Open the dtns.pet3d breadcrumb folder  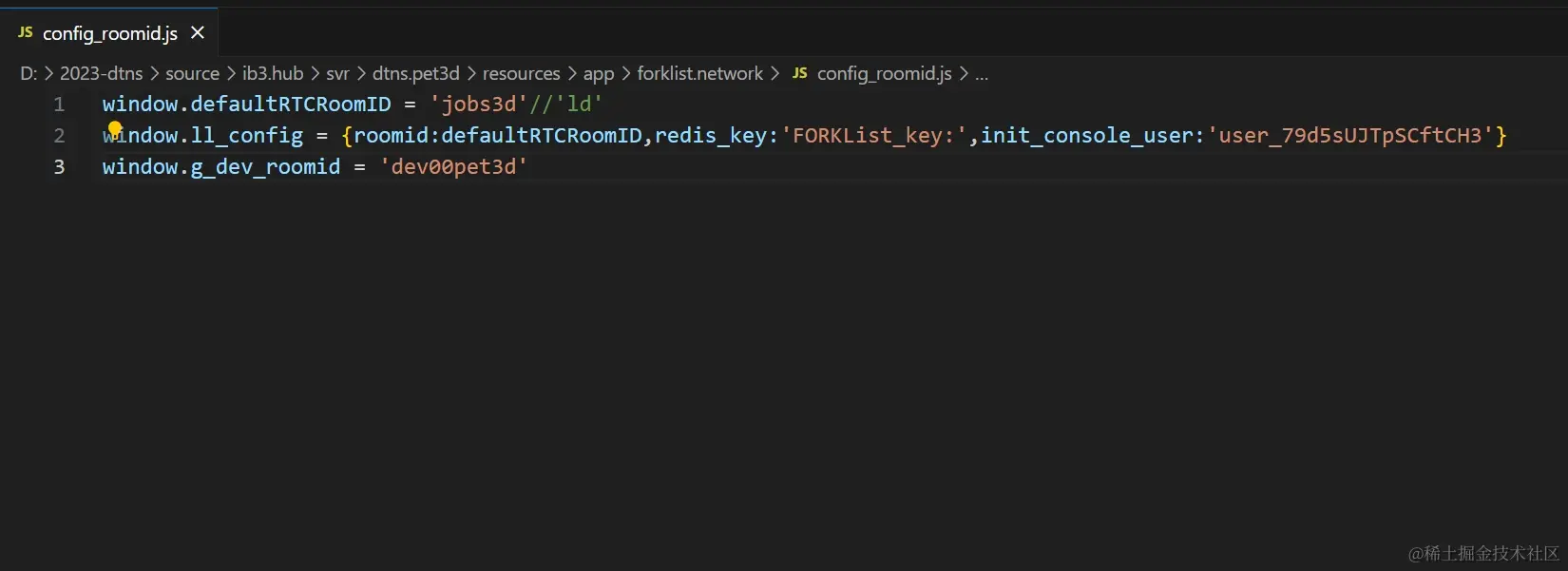tap(415, 73)
